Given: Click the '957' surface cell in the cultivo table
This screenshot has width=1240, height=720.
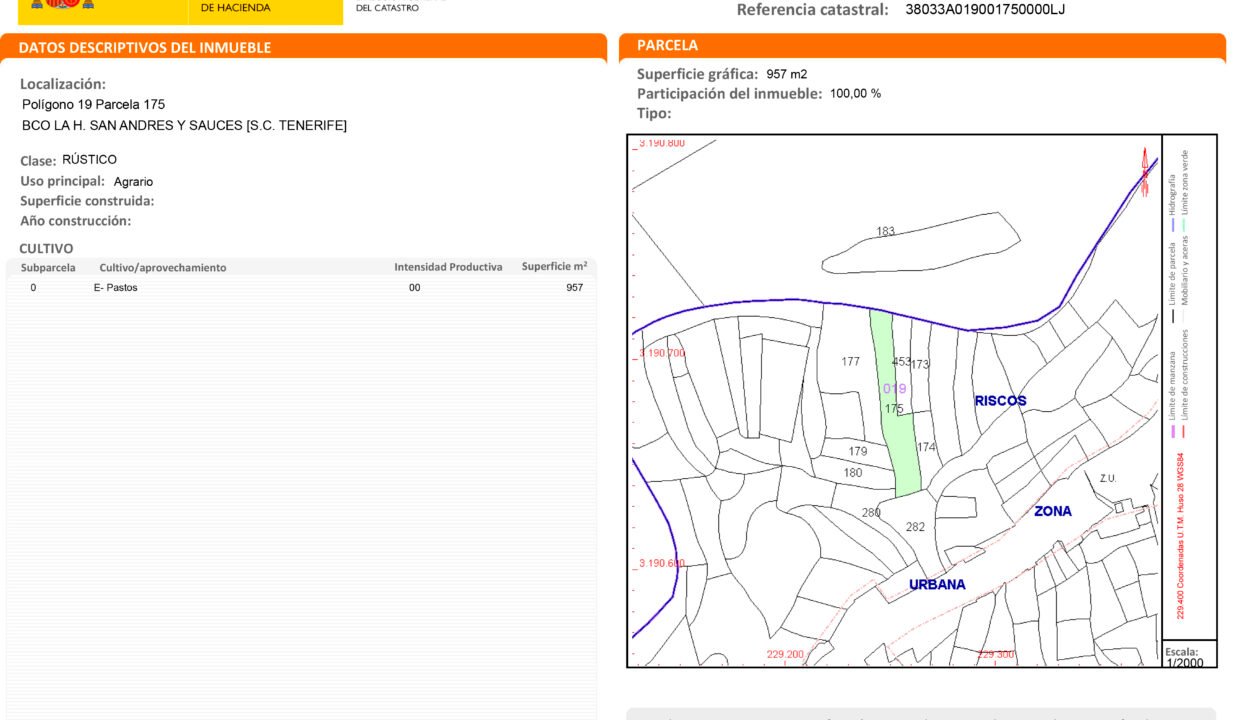Looking at the screenshot, I should coord(574,288).
